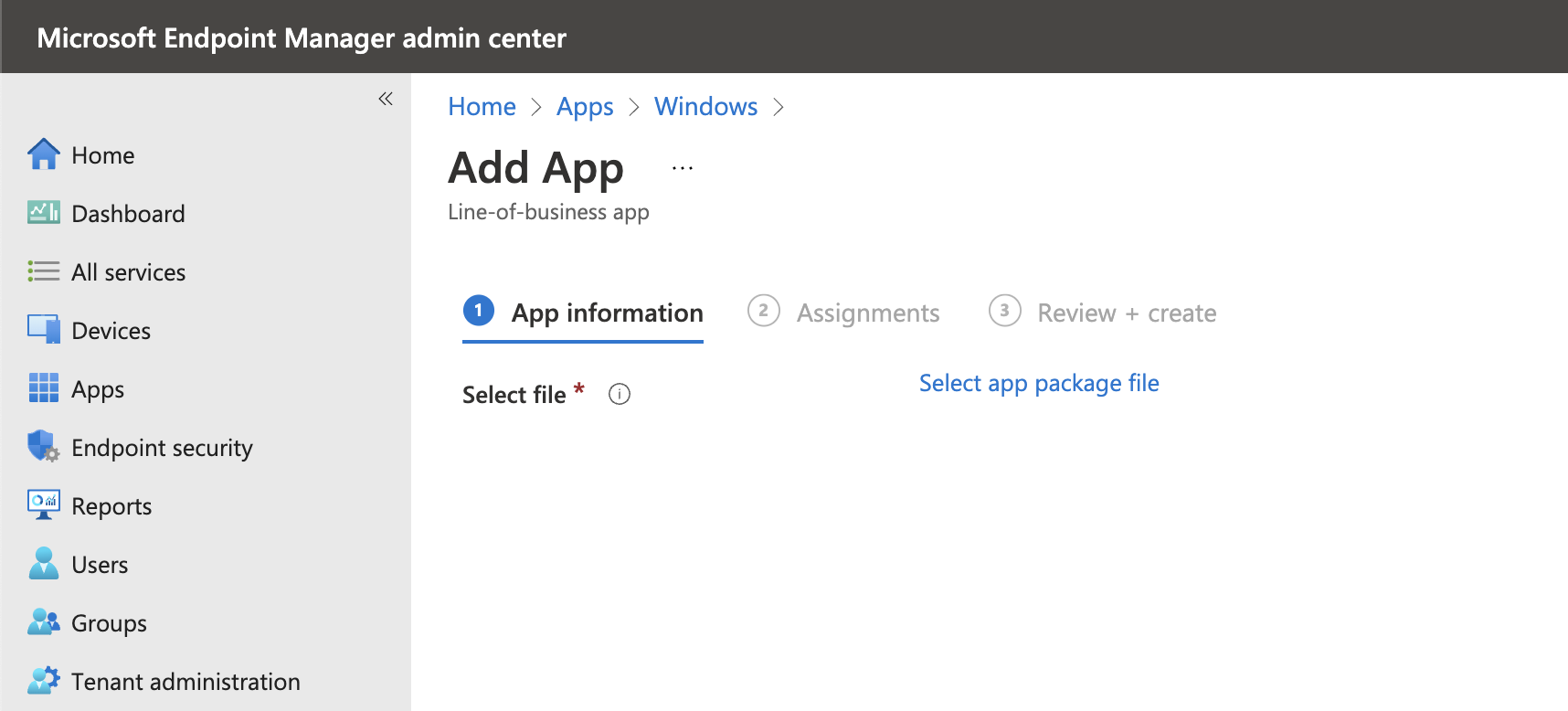Click the Select app package file link

1039,384
